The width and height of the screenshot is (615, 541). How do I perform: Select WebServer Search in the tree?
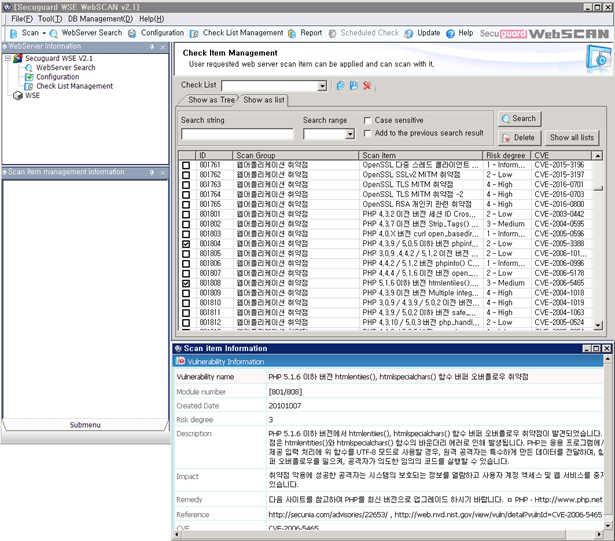tap(66, 68)
